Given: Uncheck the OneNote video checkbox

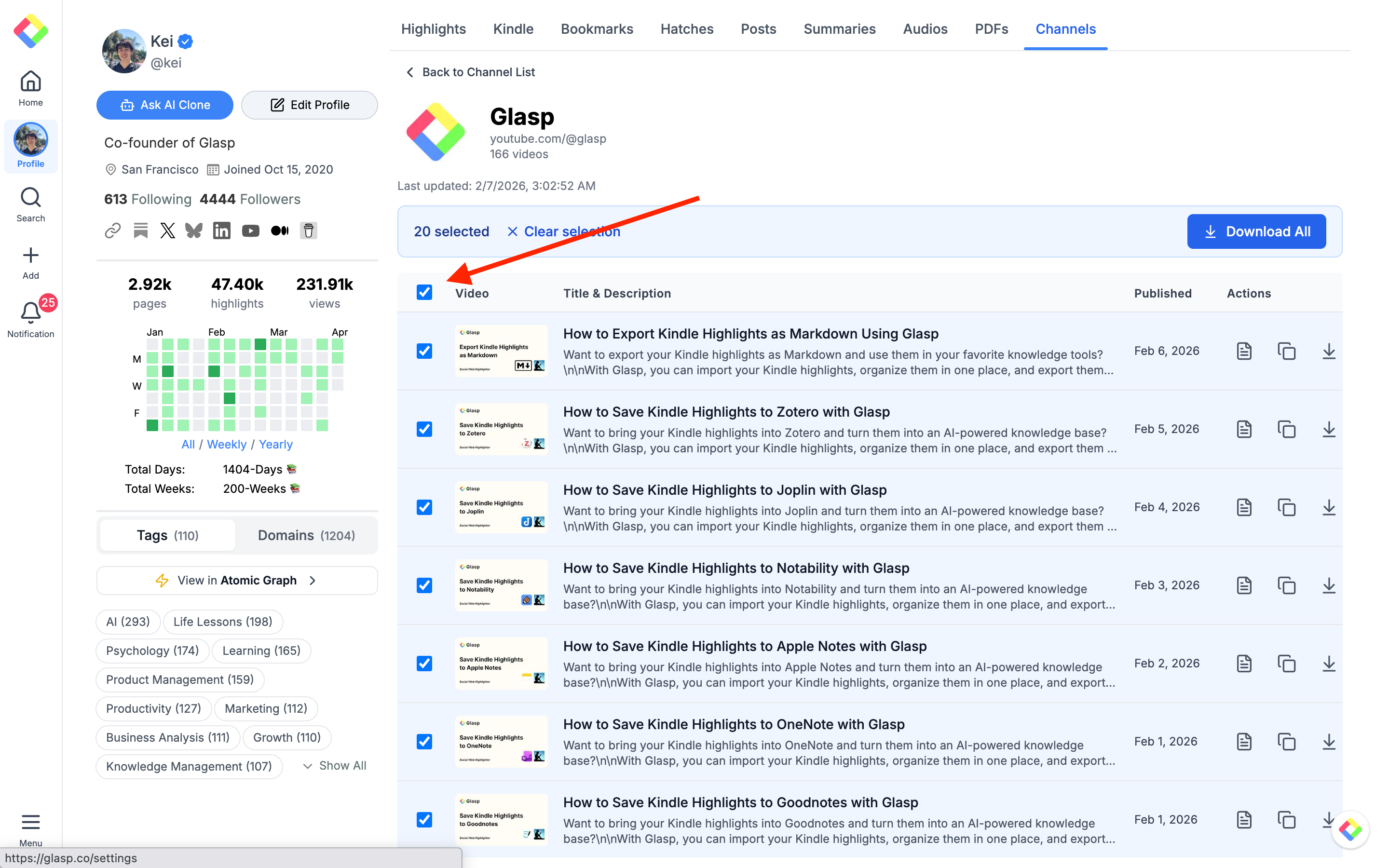Looking at the screenshot, I should [424, 742].
